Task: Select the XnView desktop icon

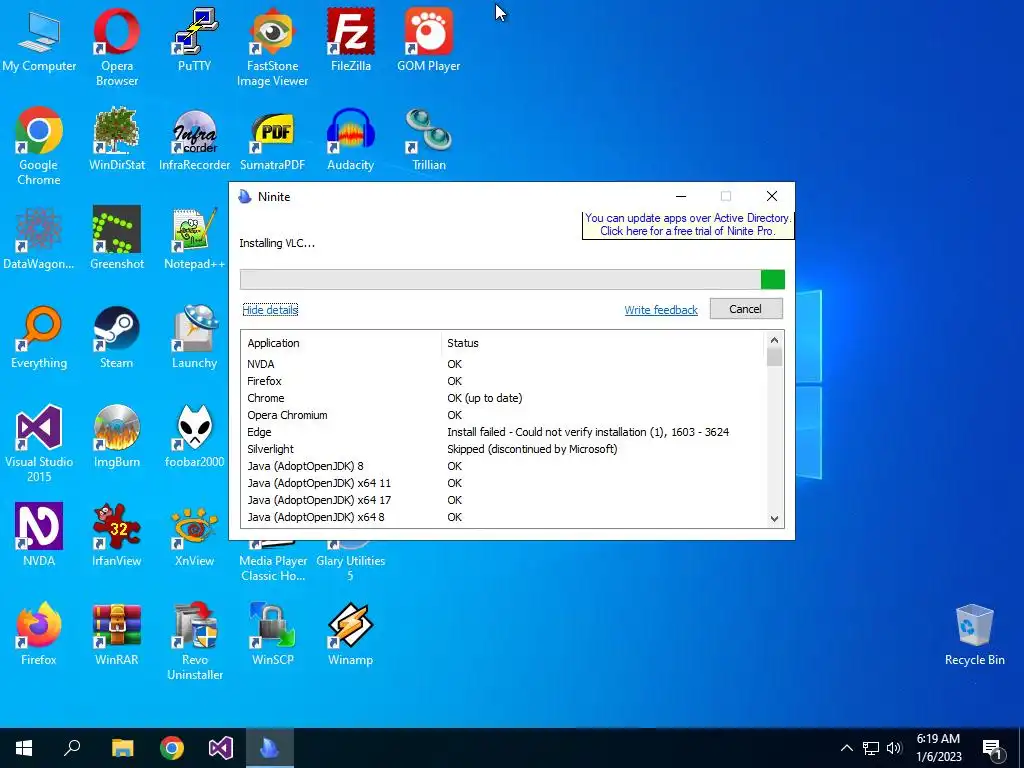Action: point(194,536)
